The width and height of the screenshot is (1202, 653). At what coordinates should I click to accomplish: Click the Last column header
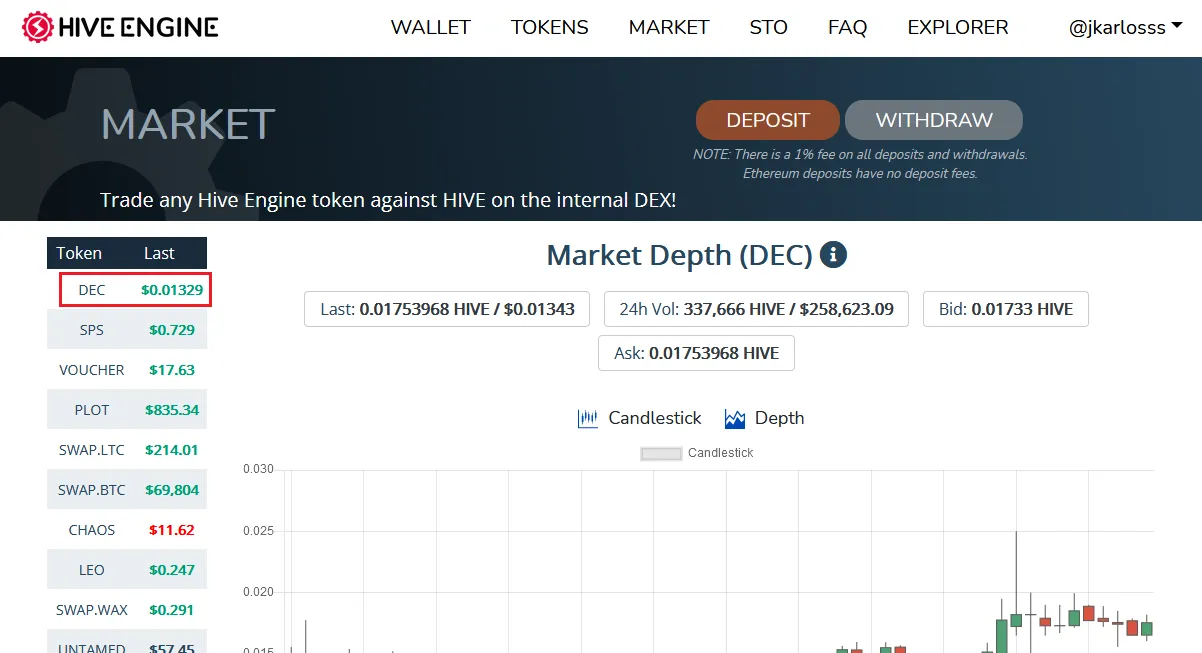click(x=159, y=253)
